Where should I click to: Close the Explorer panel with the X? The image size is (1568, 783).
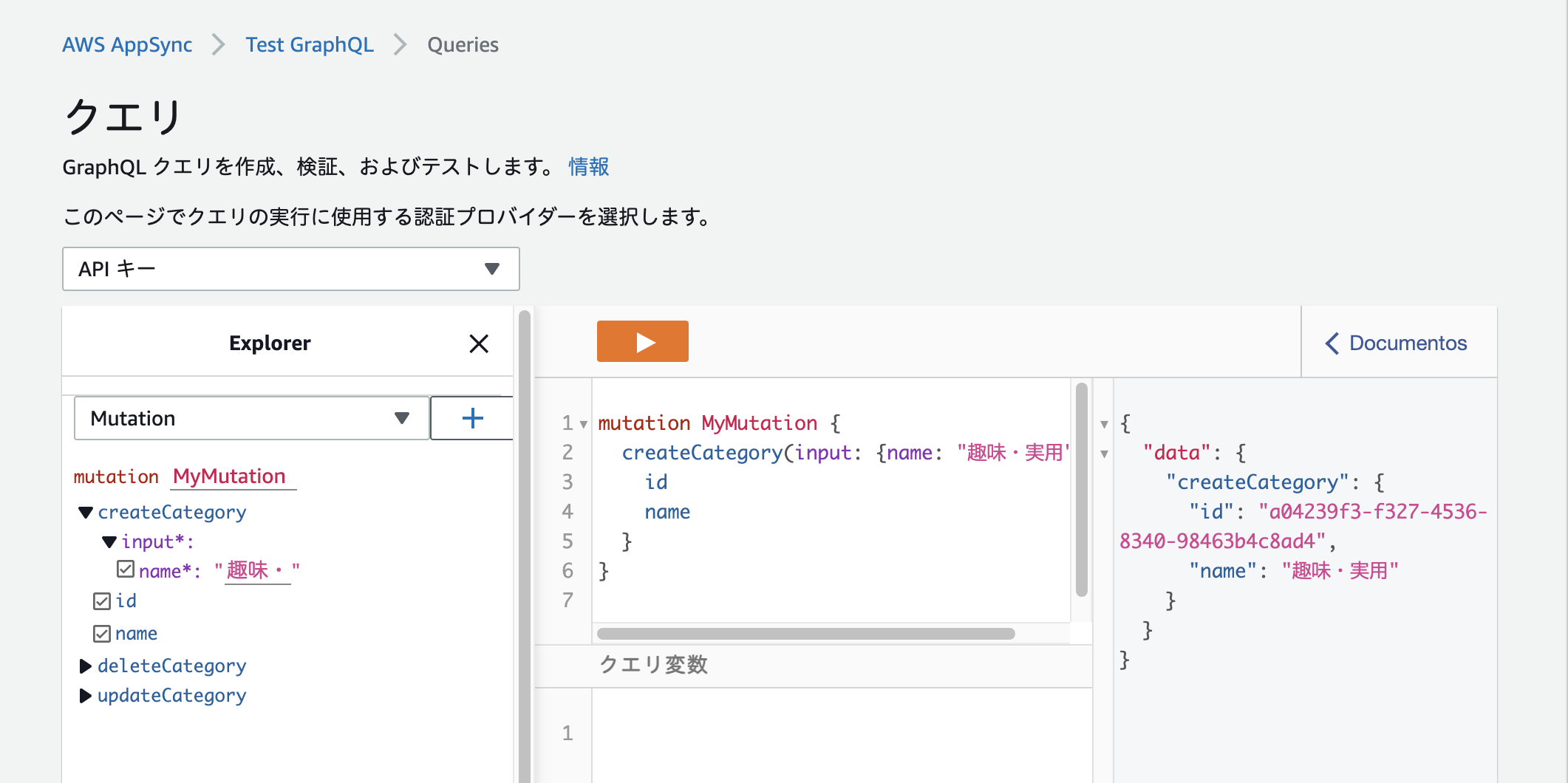[x=479, y=343]
